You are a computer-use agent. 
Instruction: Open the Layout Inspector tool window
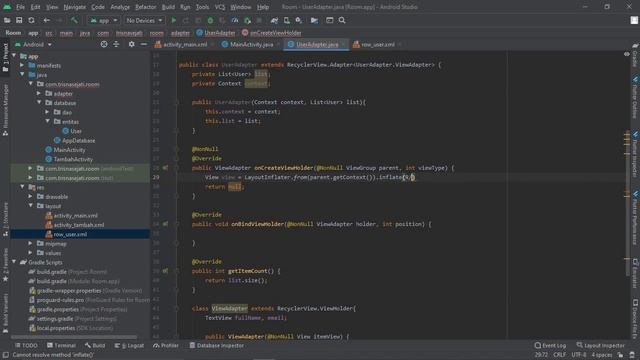point(600,345)
